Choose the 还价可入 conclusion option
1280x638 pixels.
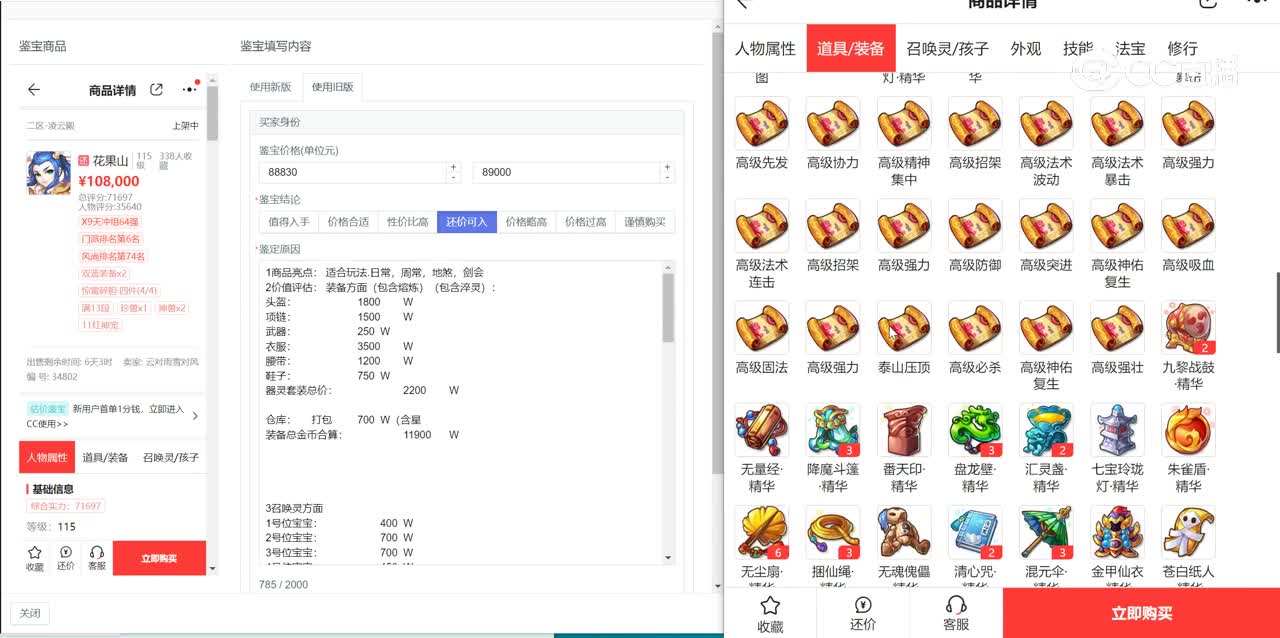[x=466, y=222]
